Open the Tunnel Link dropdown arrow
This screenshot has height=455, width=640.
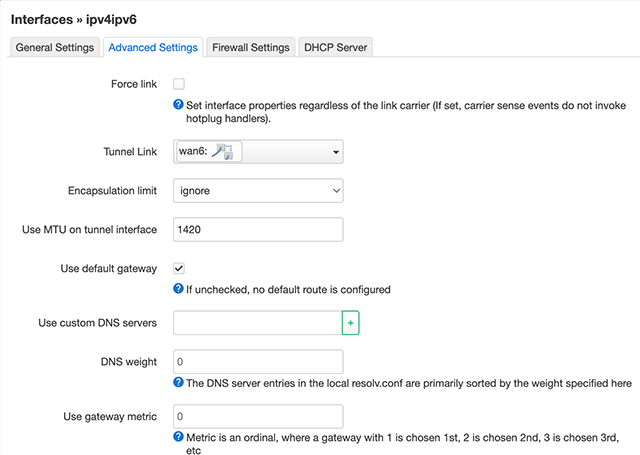336,152
